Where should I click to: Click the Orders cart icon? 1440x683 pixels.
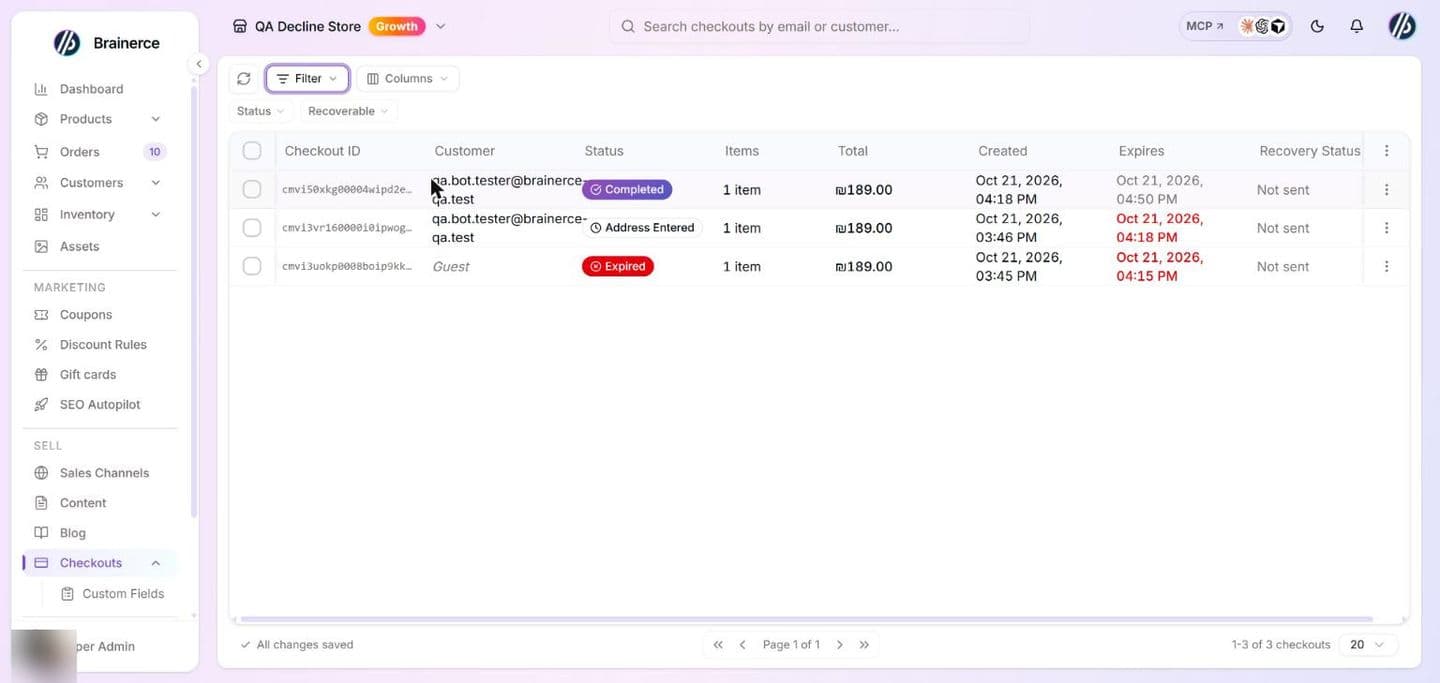41,152
